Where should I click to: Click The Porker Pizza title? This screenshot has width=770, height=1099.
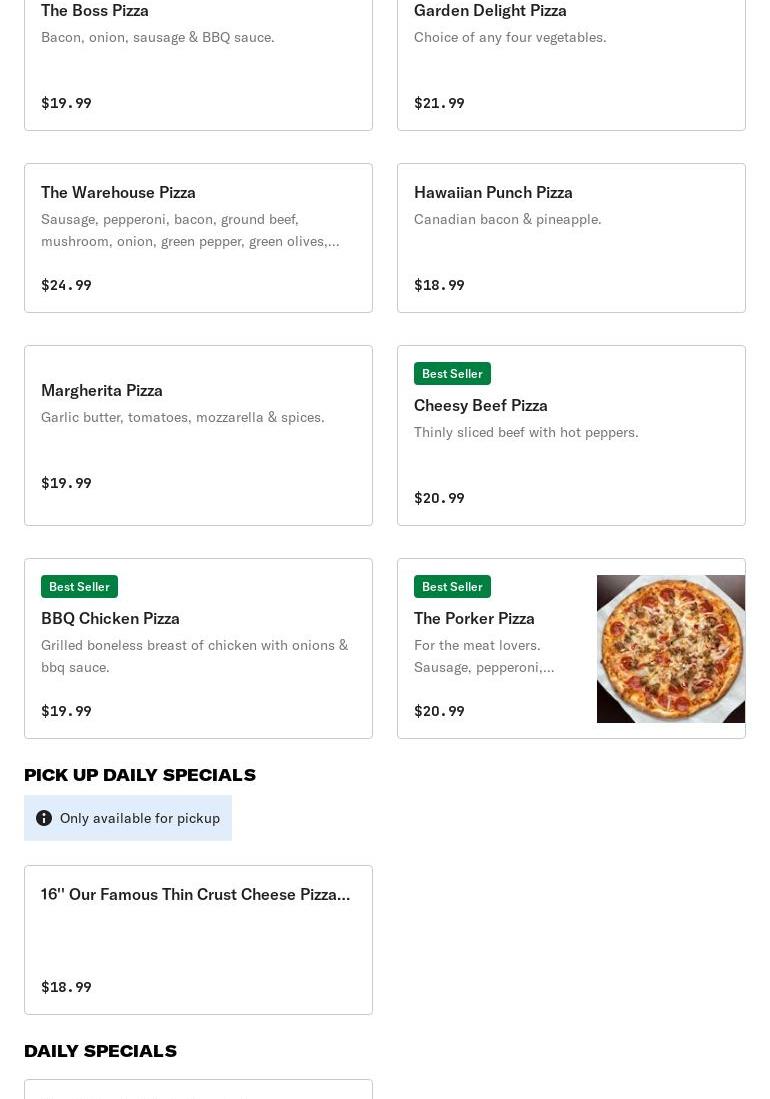[x=474, y=618]
